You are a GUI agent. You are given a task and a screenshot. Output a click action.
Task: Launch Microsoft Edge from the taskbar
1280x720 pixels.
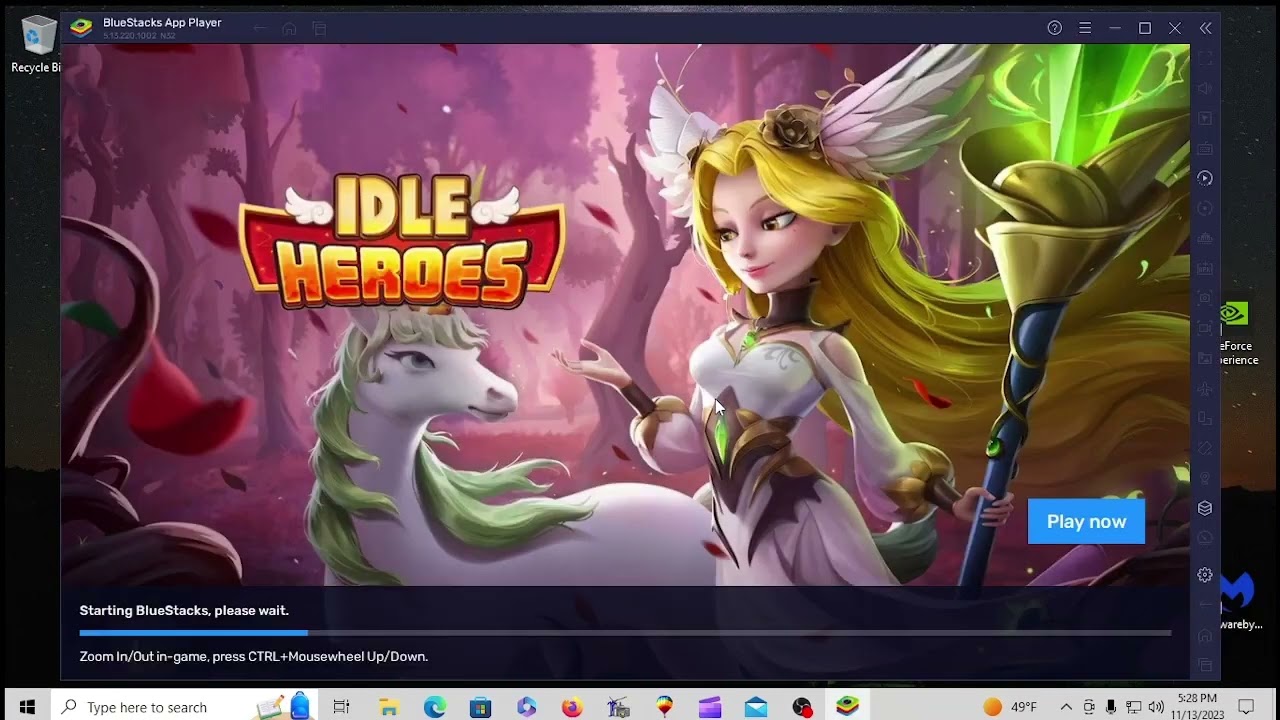tap(434, 707)
